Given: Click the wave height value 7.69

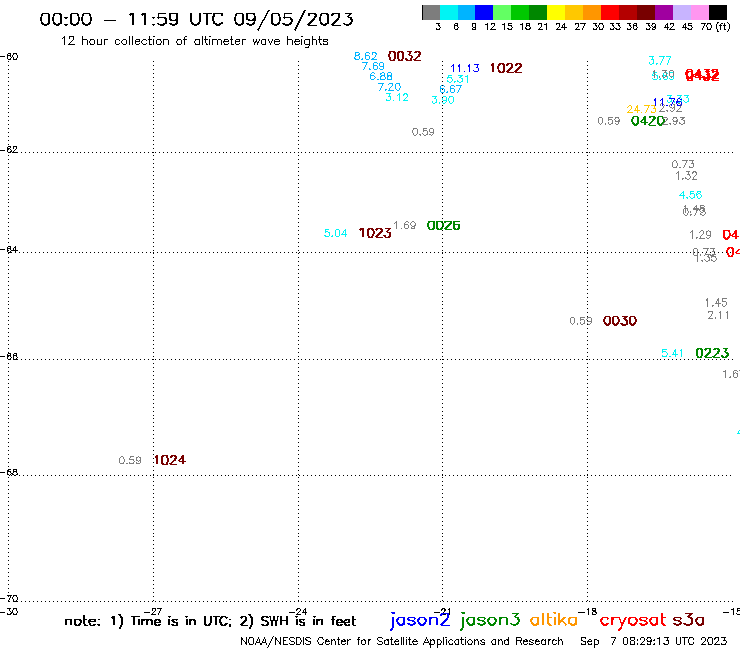Looking at the screenshot, I should tap(373, 66).
